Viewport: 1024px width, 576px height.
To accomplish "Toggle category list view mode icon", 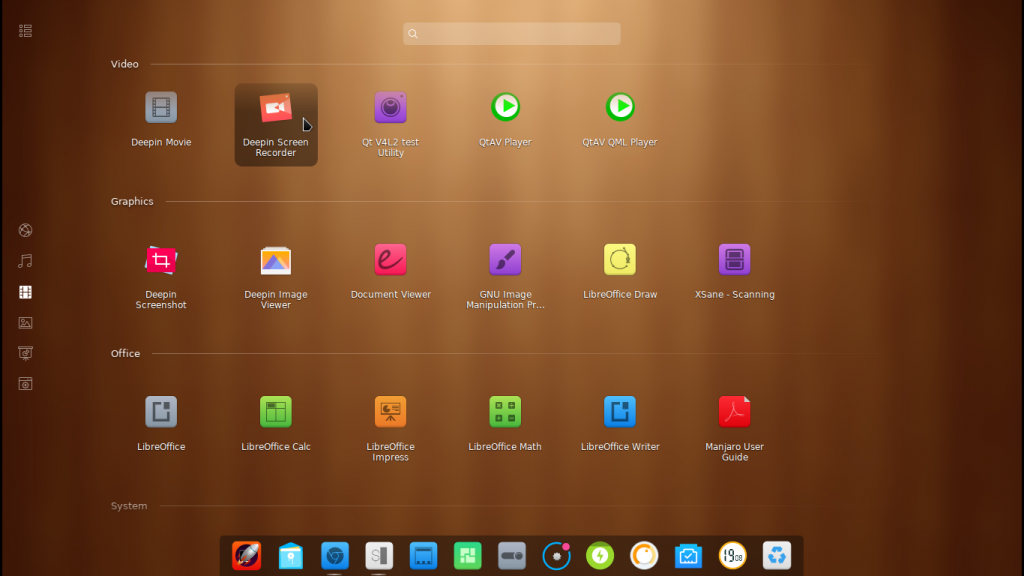I will pyautogui.click(x=26, y=31).
